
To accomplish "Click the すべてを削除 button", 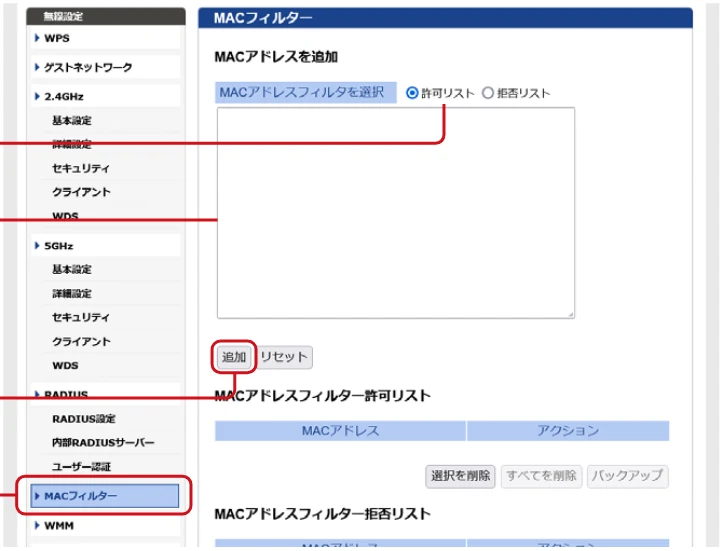I will pyautogui.click(x=541, y=476).
